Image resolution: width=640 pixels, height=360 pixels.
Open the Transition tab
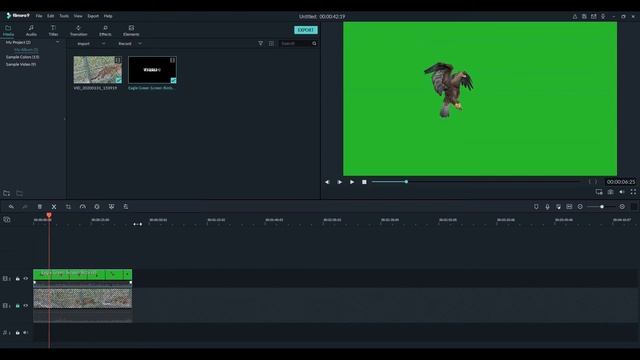(78, 31)
